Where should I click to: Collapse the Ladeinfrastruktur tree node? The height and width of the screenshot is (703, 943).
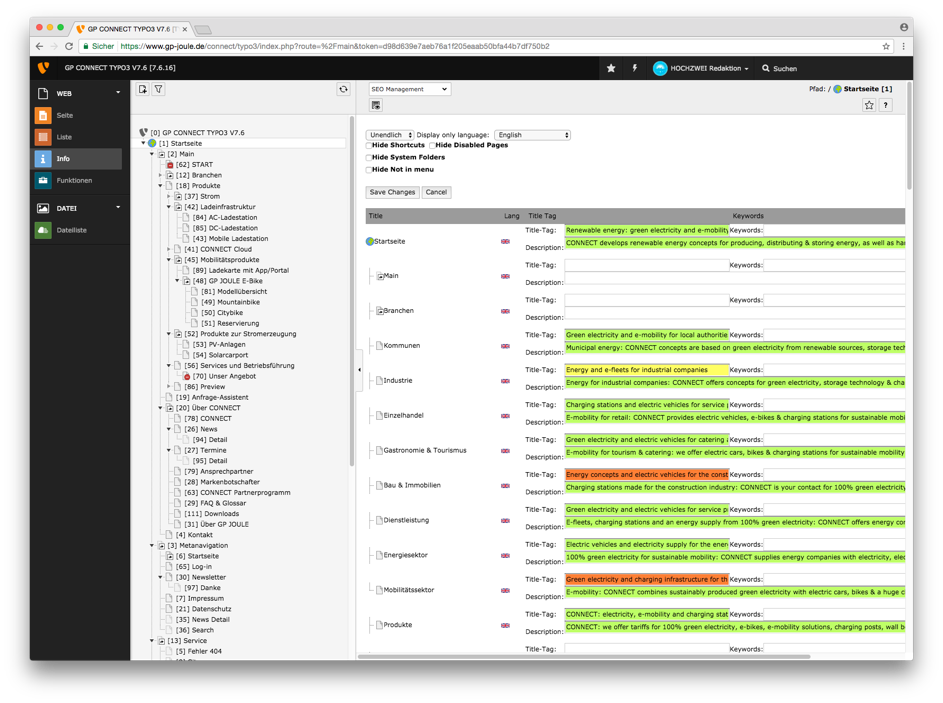pyautogui.click(x=169, y=207)
